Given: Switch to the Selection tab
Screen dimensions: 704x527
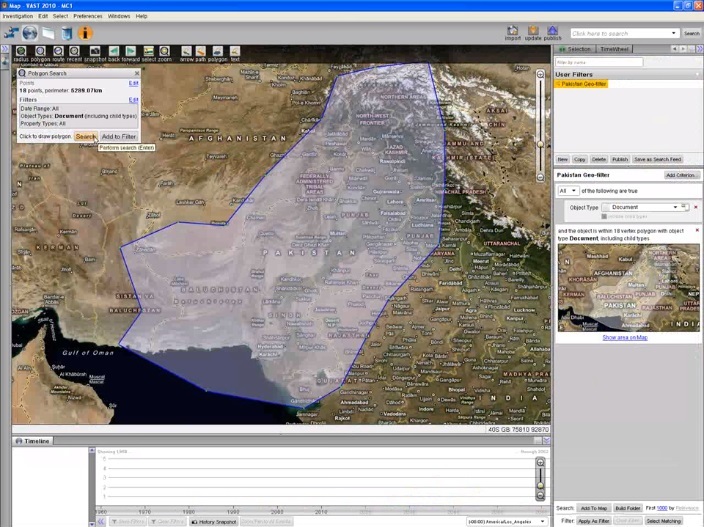Looking at the screenshot, I should (x=575, y=49).
